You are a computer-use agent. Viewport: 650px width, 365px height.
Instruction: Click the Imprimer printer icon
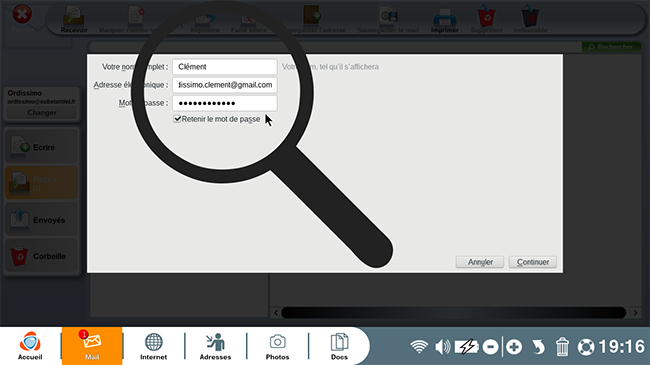444,17
